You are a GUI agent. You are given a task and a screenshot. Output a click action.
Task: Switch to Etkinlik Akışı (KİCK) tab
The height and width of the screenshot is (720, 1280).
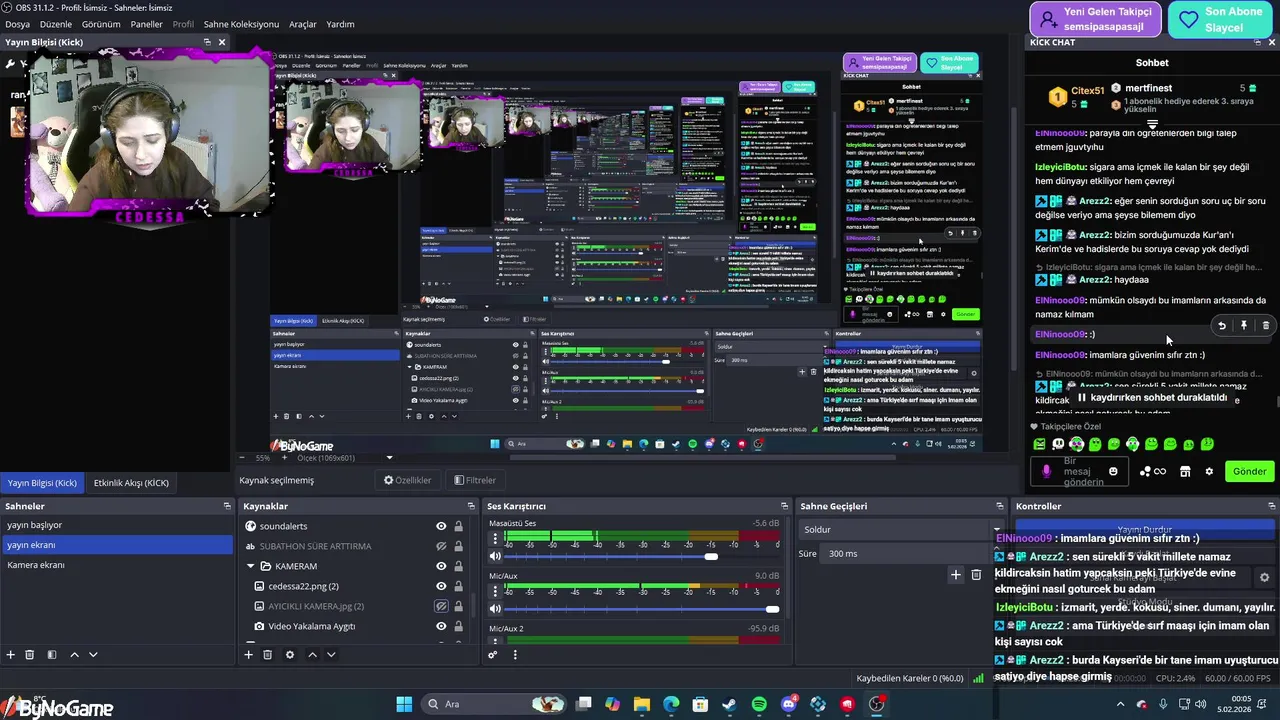(131, 483)
